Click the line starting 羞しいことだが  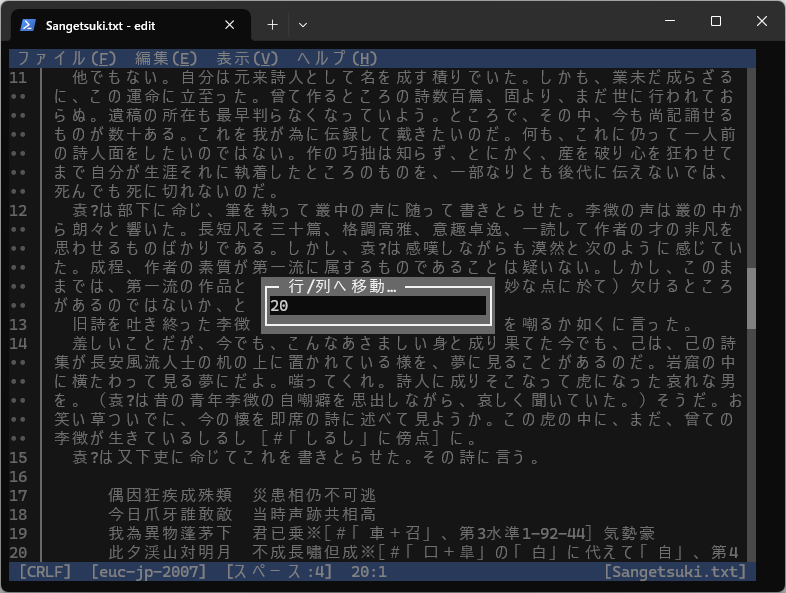pos(404,344)
